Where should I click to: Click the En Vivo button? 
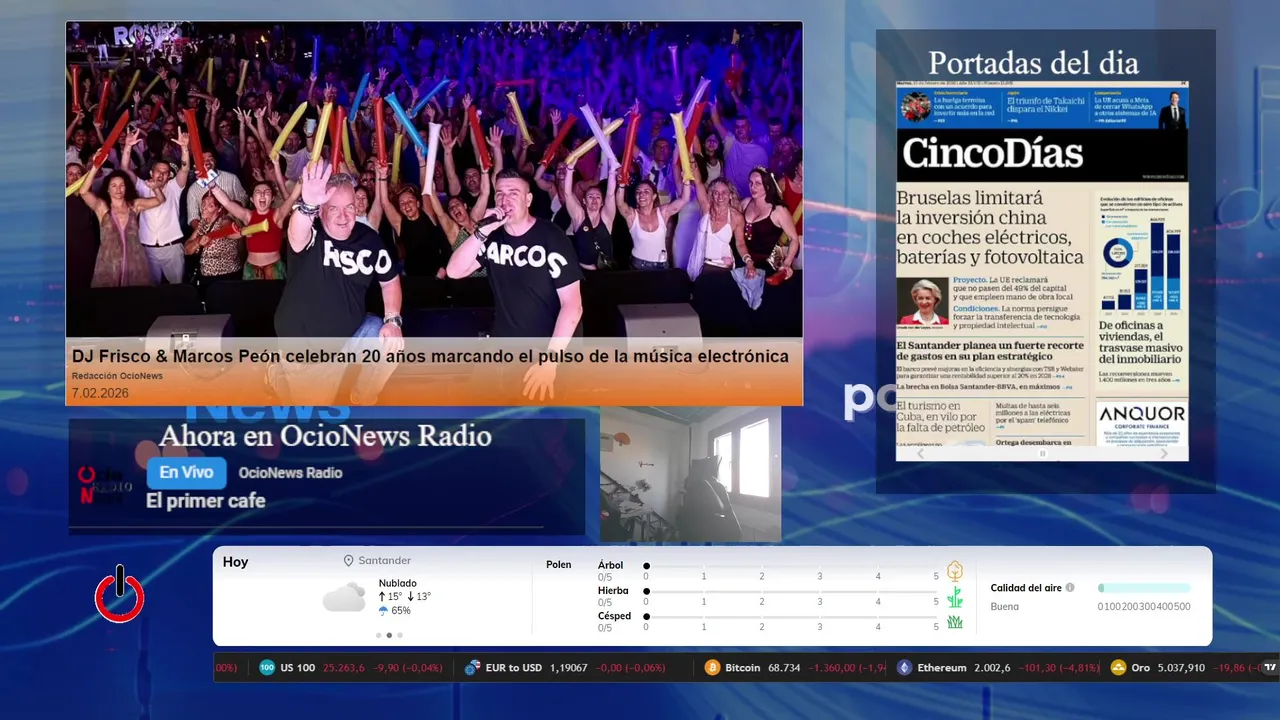tap(186, 473)
